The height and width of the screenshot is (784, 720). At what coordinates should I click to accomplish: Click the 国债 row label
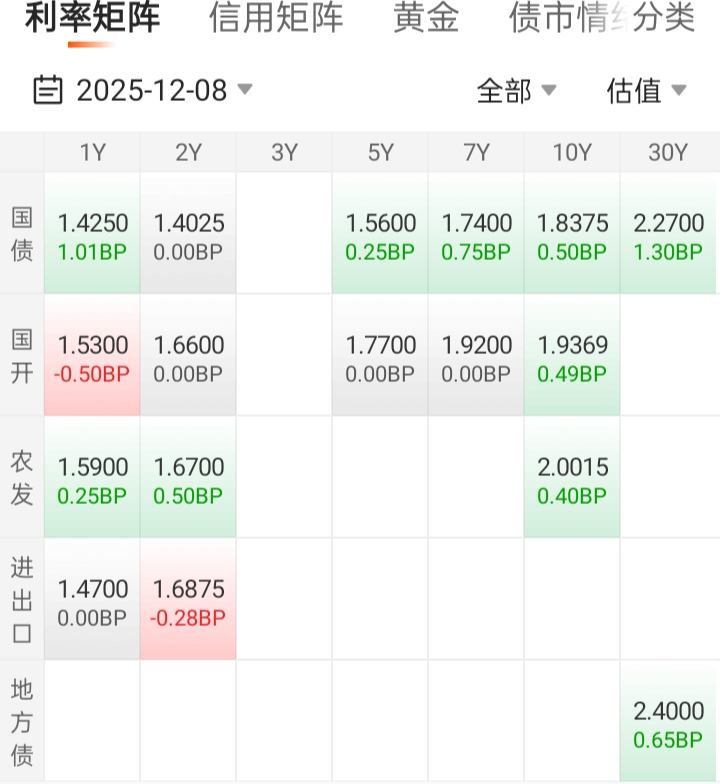(22, 235)
